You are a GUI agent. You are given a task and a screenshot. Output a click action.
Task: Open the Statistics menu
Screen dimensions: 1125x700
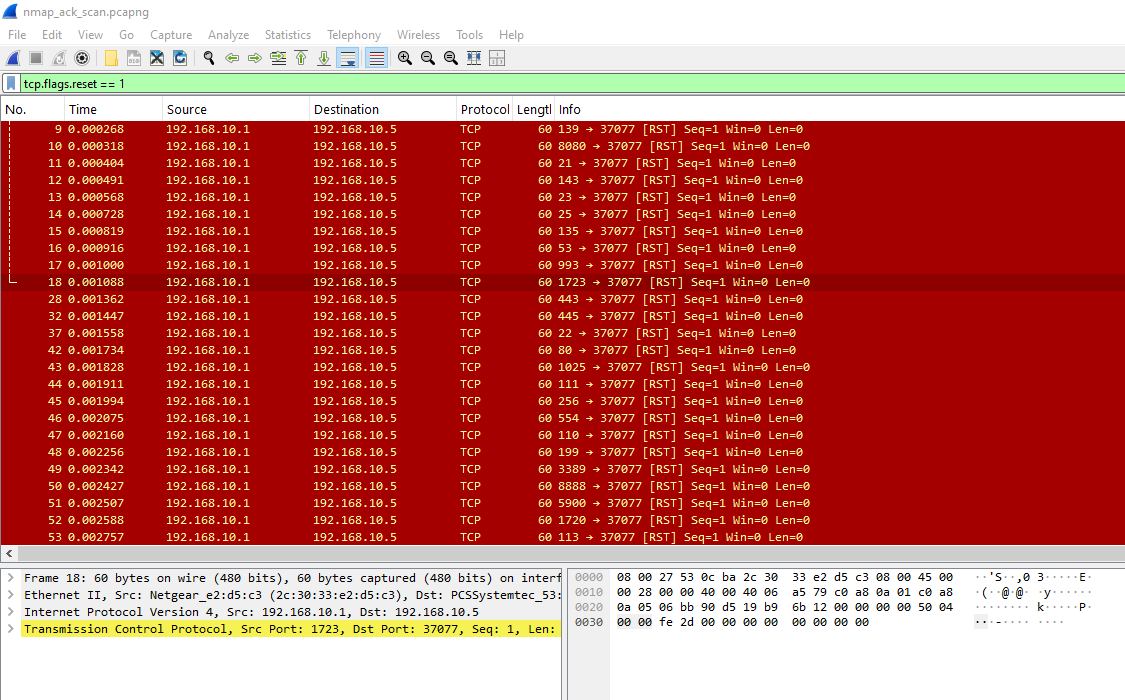click(287, 34)
